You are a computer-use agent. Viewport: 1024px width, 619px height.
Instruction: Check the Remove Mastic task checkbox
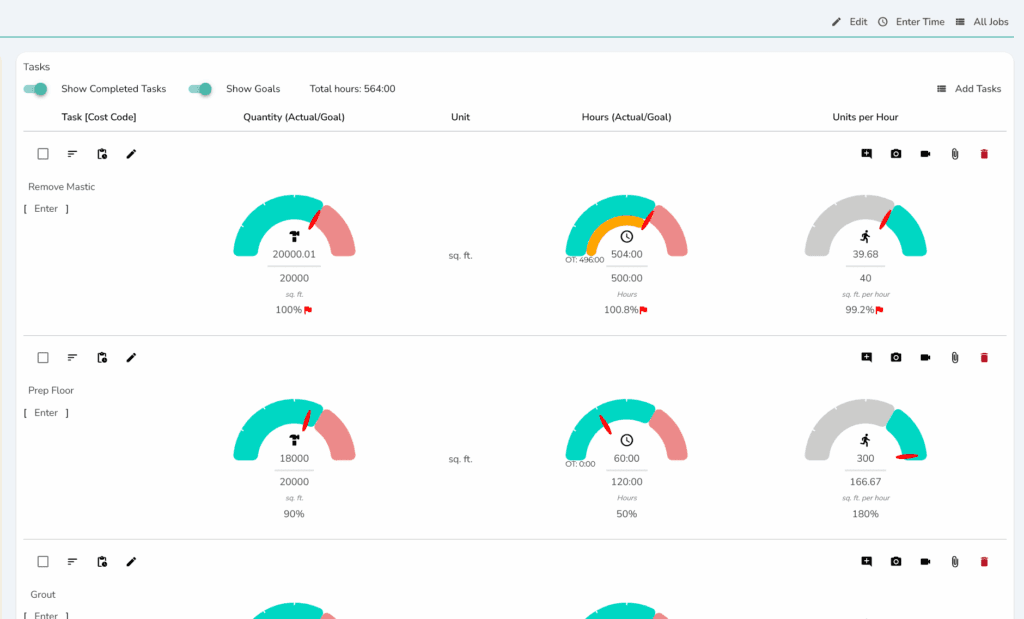click(43, 154)
